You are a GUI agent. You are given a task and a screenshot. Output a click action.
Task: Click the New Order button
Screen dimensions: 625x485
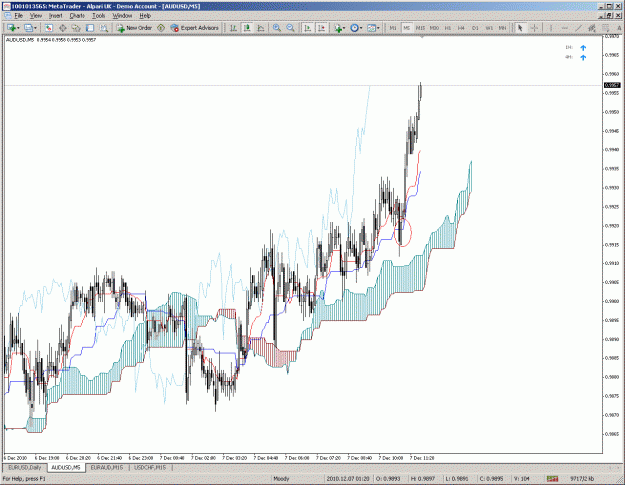click(134, 28)
